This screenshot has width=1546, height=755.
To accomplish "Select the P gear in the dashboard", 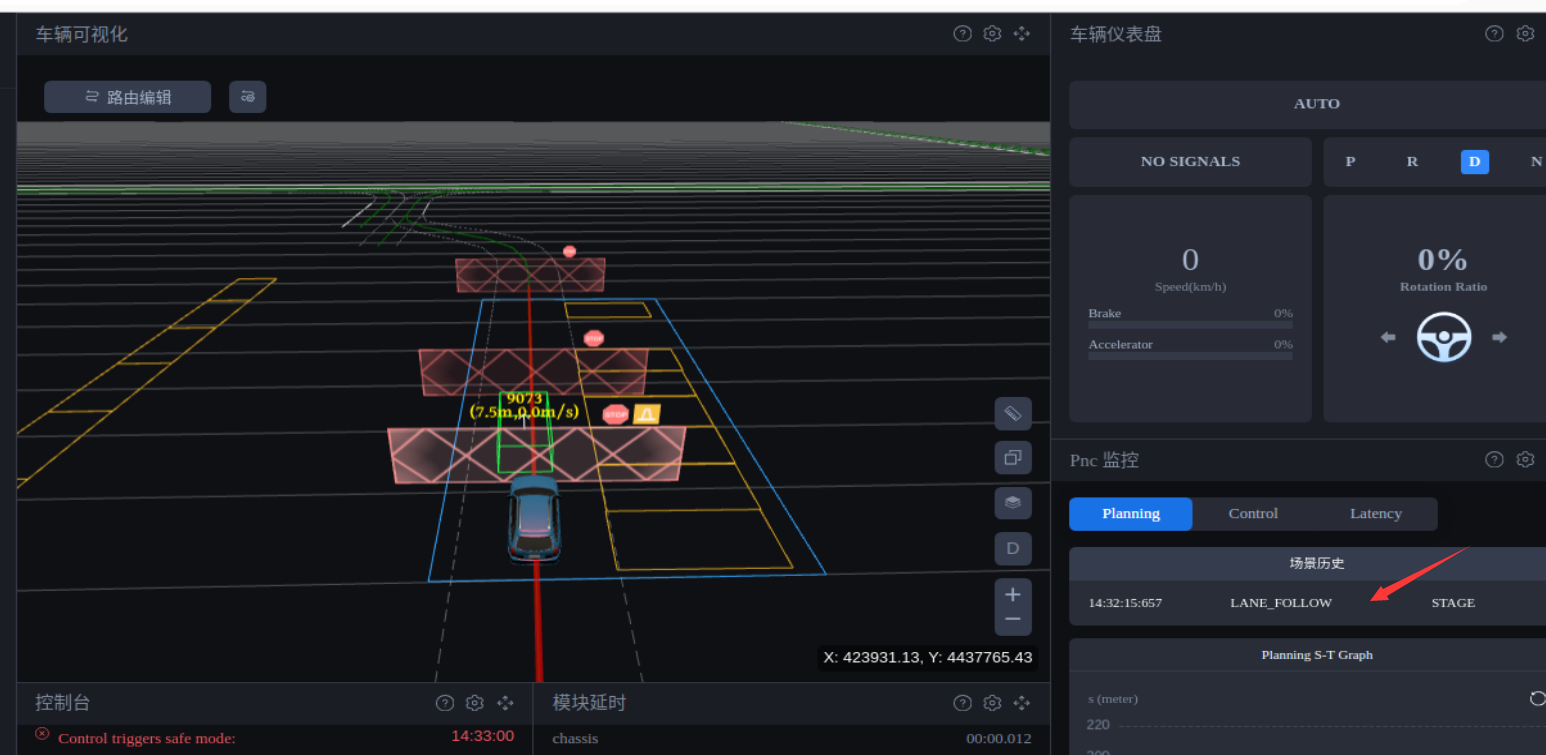I will [1350, 162].
